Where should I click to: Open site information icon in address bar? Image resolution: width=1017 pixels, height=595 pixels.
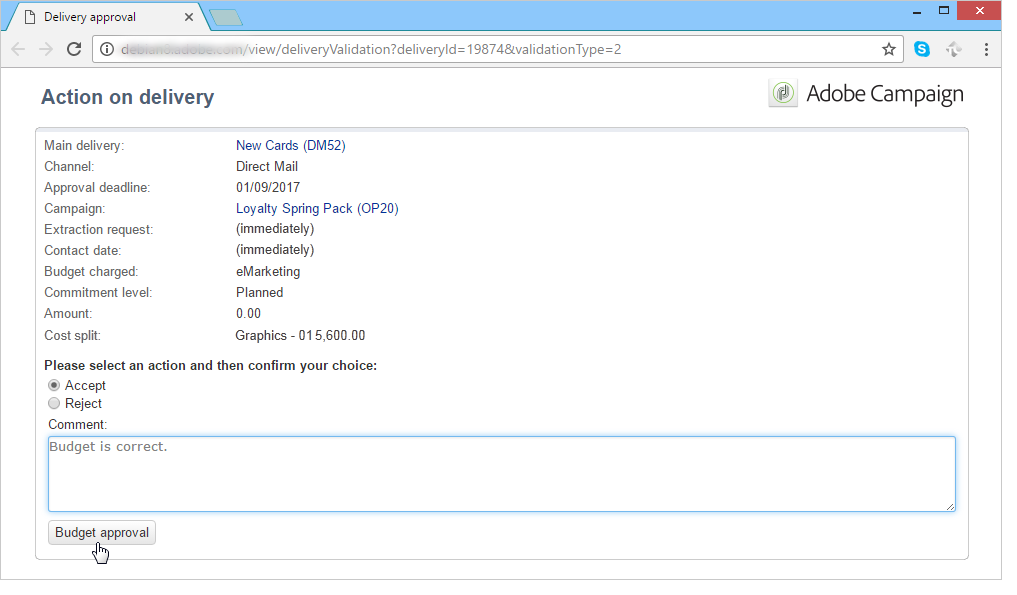pos(107,49)
